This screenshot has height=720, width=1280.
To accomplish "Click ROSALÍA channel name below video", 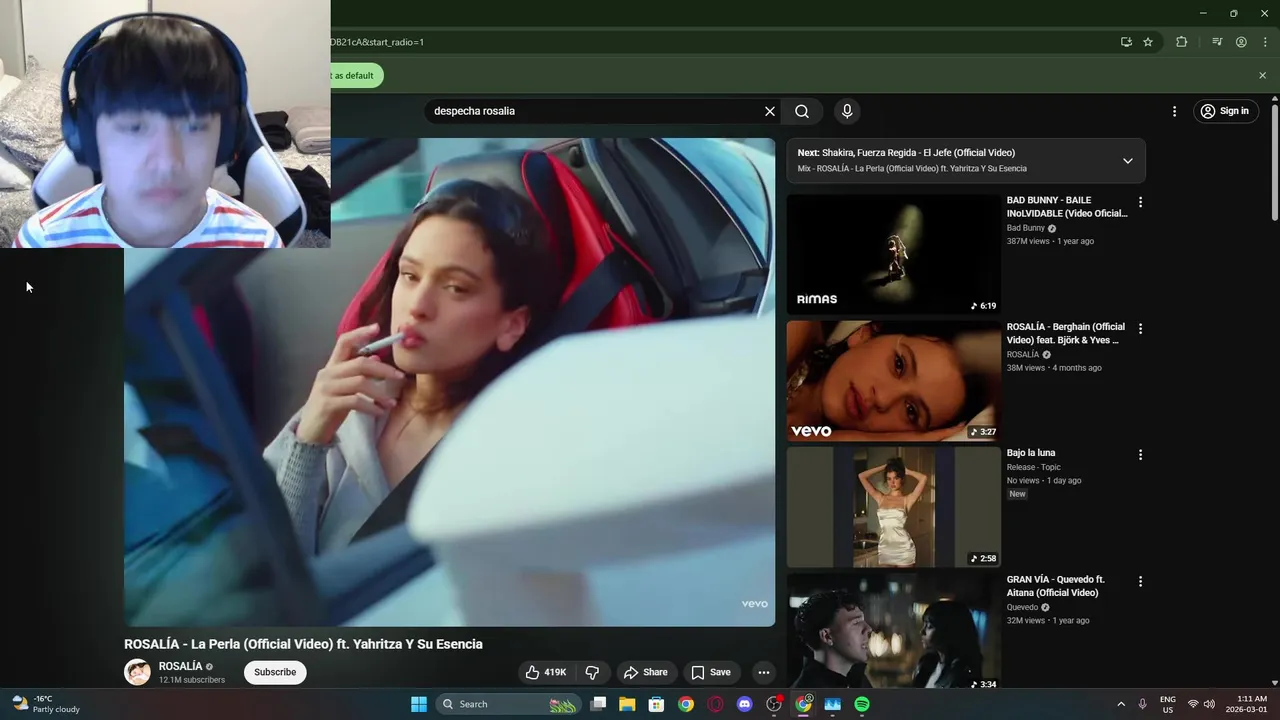I will pyautogui.click(x=181, y=666).
